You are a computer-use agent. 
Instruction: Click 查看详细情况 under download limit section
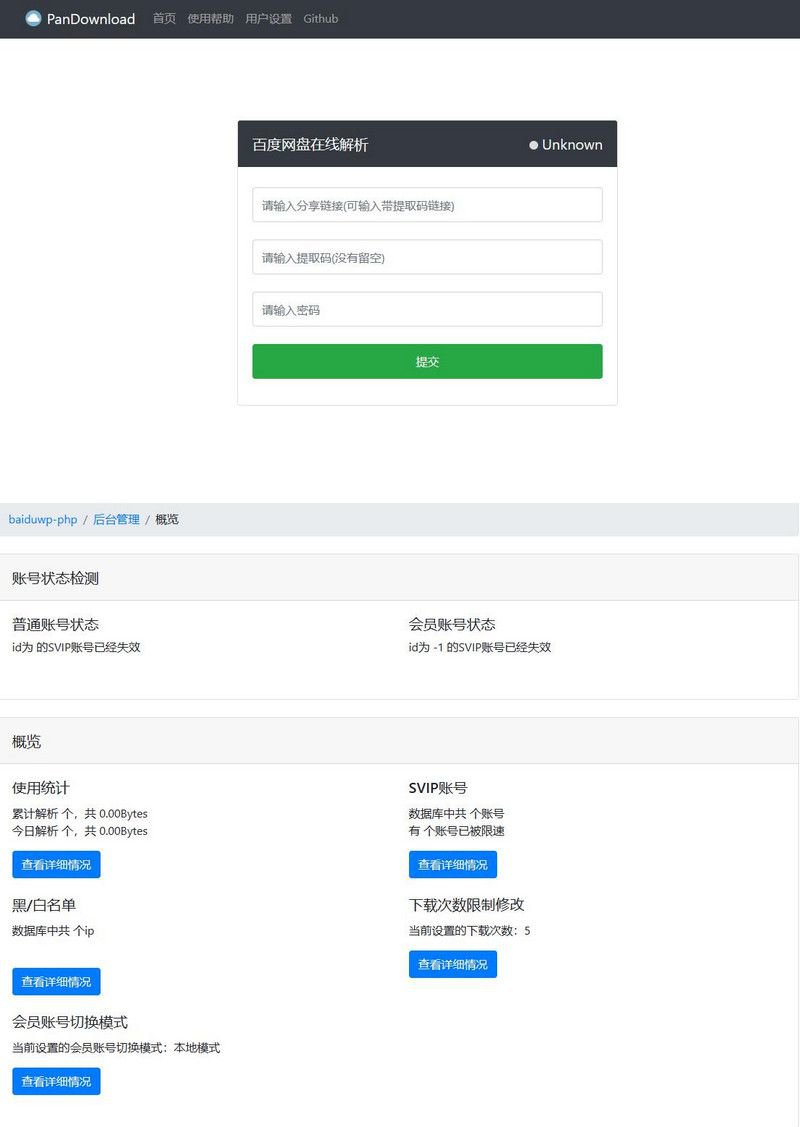(453, 964)
